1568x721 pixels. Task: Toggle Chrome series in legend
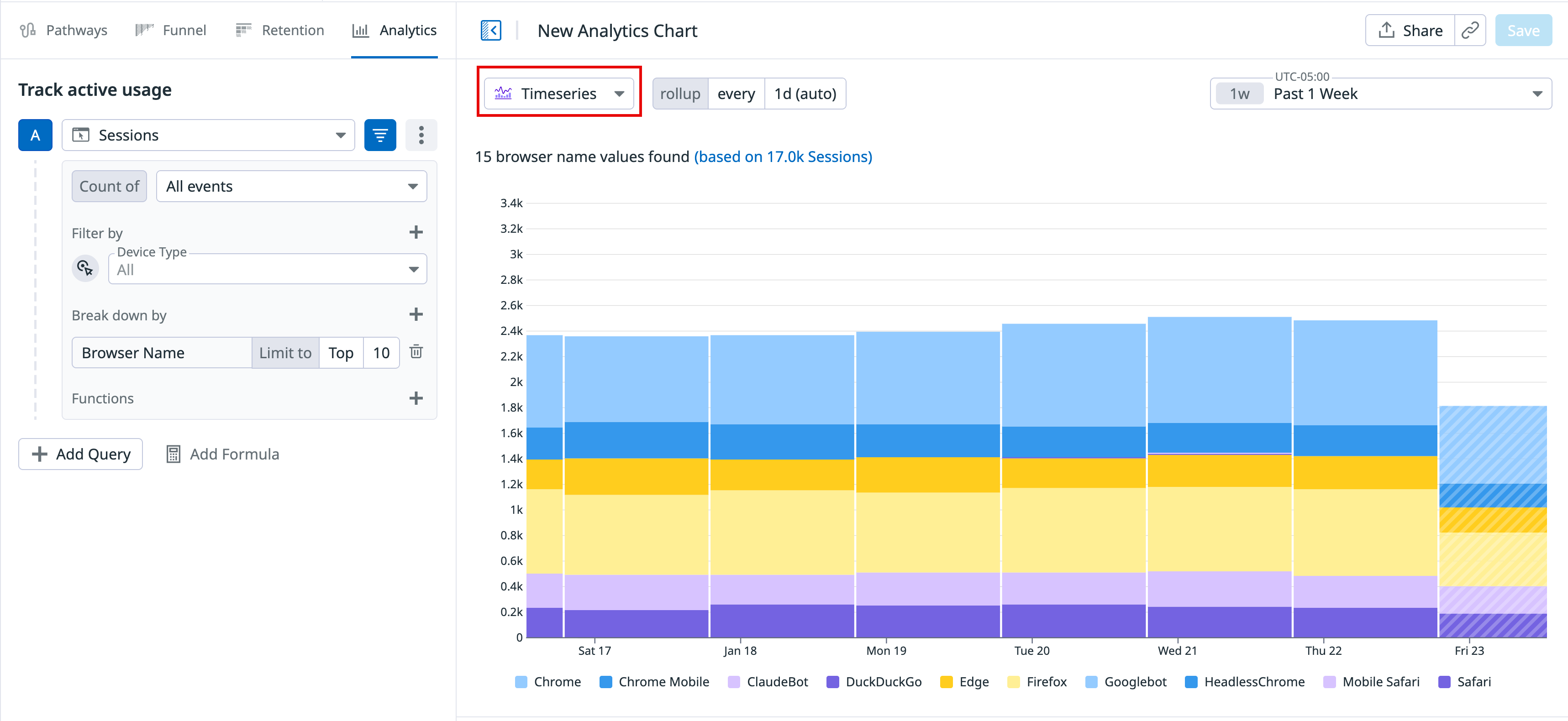pyautogui.click(x=556, y=681)
